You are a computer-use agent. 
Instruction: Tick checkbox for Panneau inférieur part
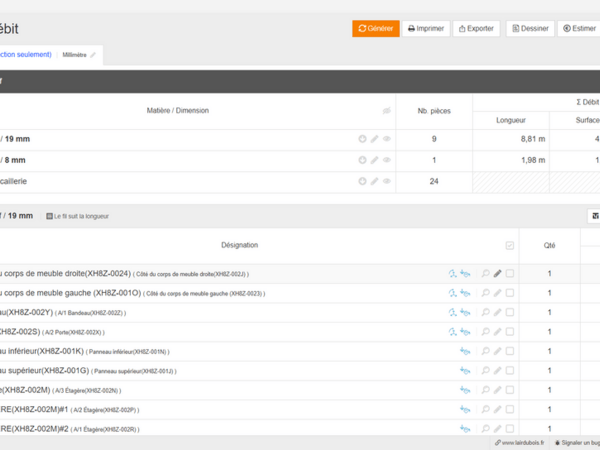pyautogui.click(x=510, y=351)
